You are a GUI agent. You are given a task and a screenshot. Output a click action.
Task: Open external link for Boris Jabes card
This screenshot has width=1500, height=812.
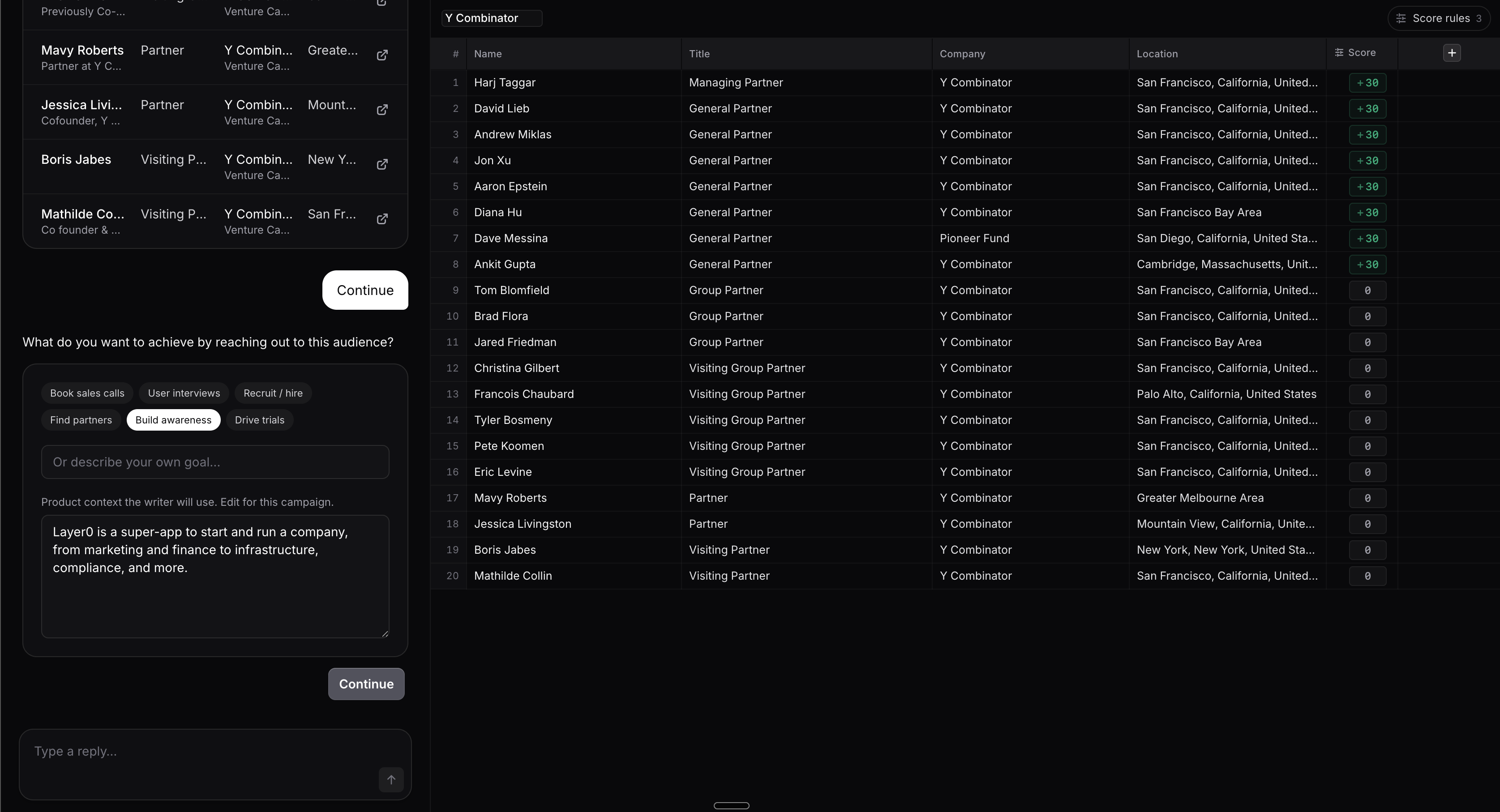point(382,165)
